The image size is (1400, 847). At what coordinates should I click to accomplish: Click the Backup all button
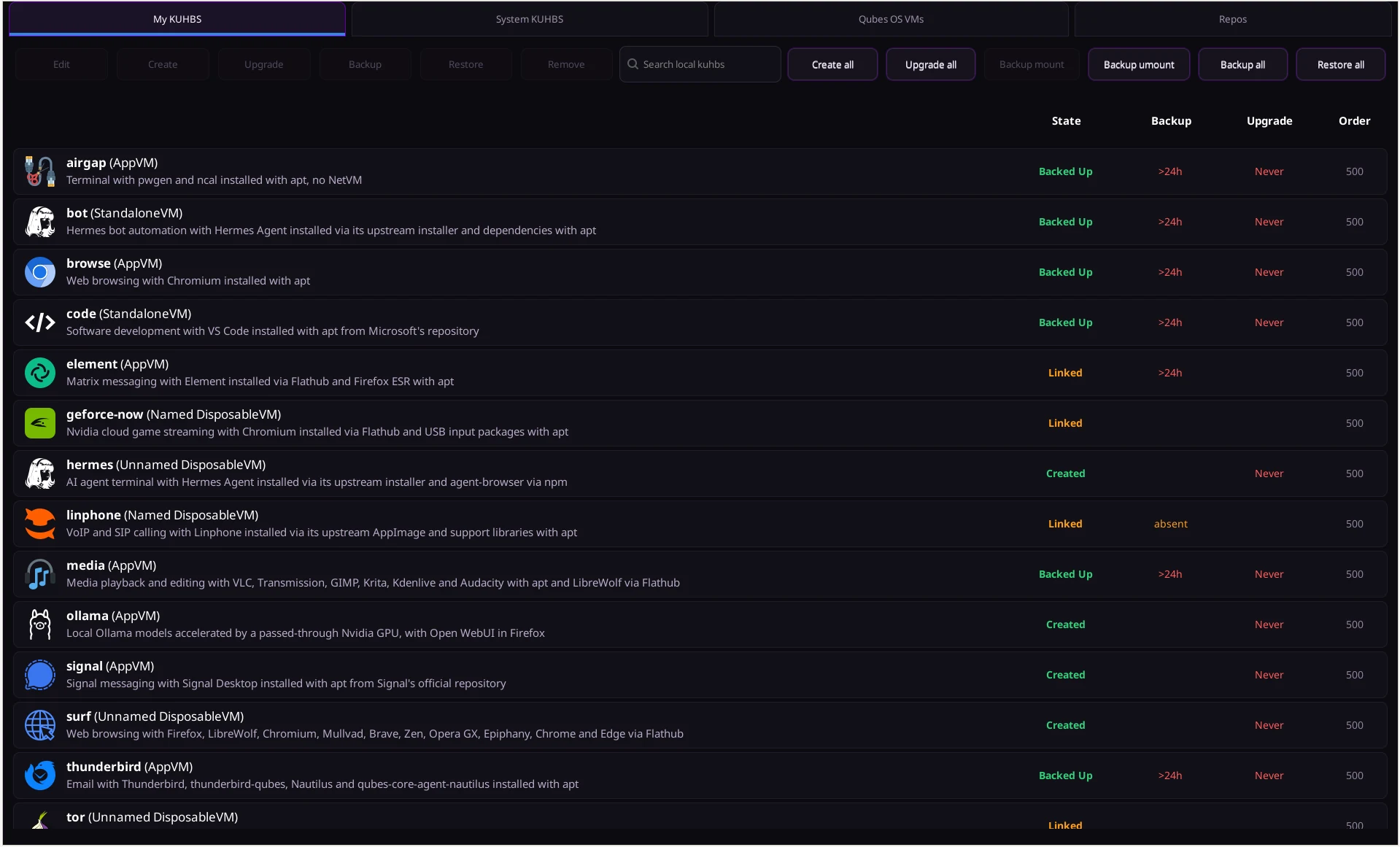point(1242,64)
